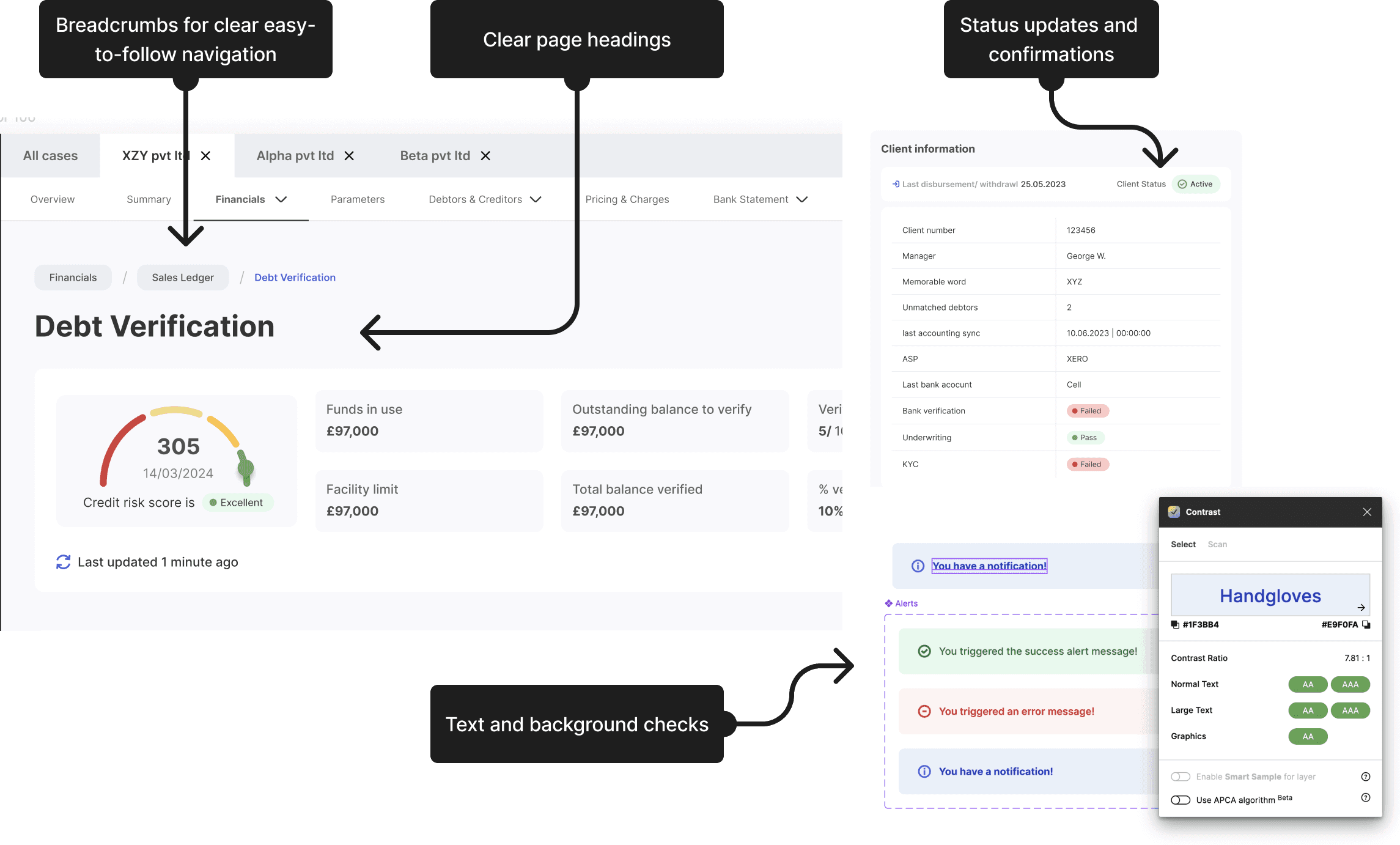Close the XZY pvt ltd tab
Image resolution: width=1400 pixels, height=845 pixels.
click(206, 156)
